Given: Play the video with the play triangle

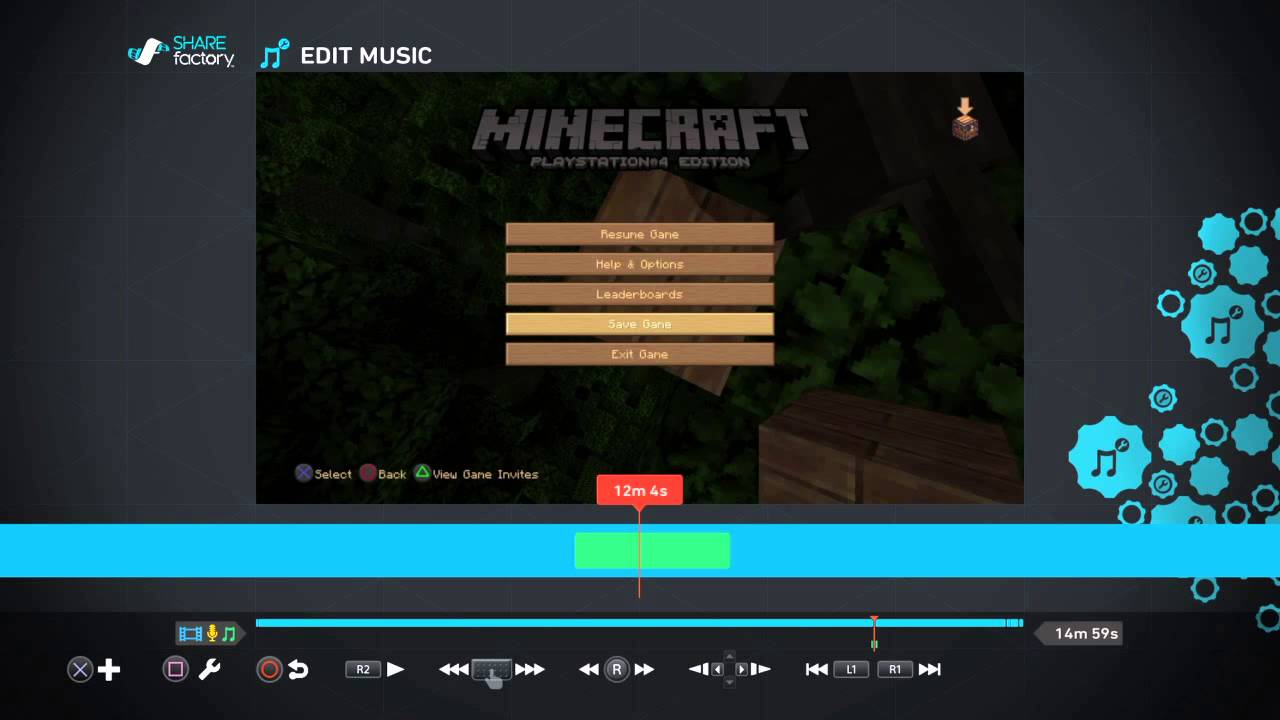Looking at the screenshot, I should (395, 670).
